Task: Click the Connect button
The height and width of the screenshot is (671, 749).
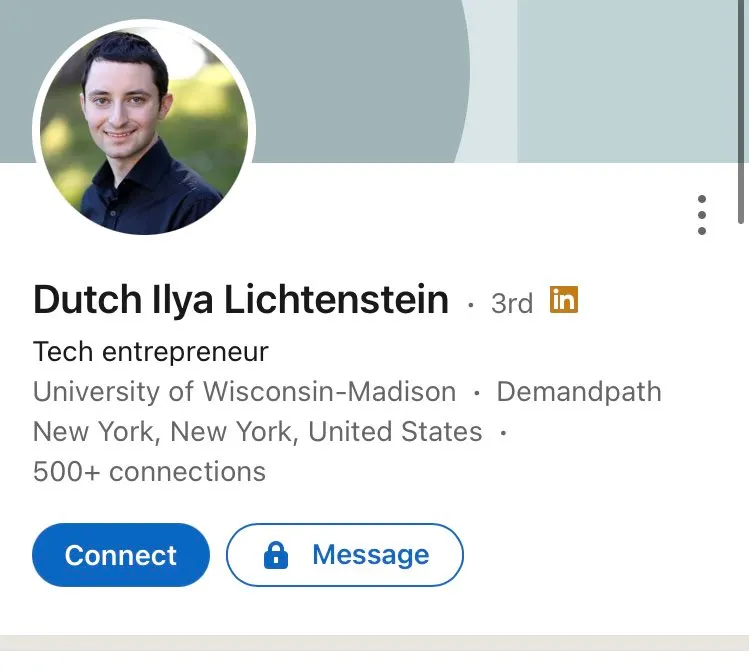Action: 121,555
